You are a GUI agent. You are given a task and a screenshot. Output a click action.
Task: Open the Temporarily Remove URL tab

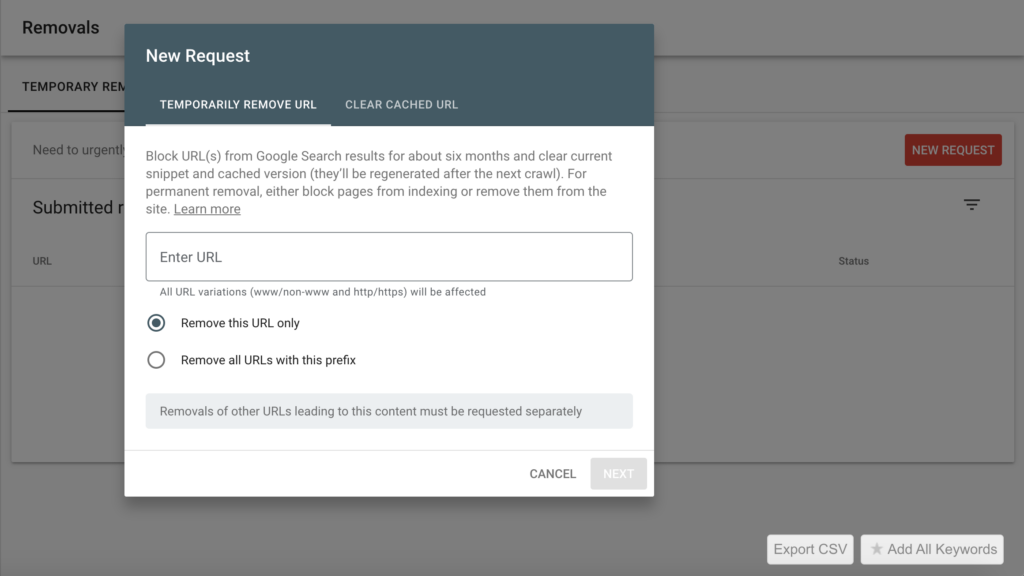tap(238, 105)
